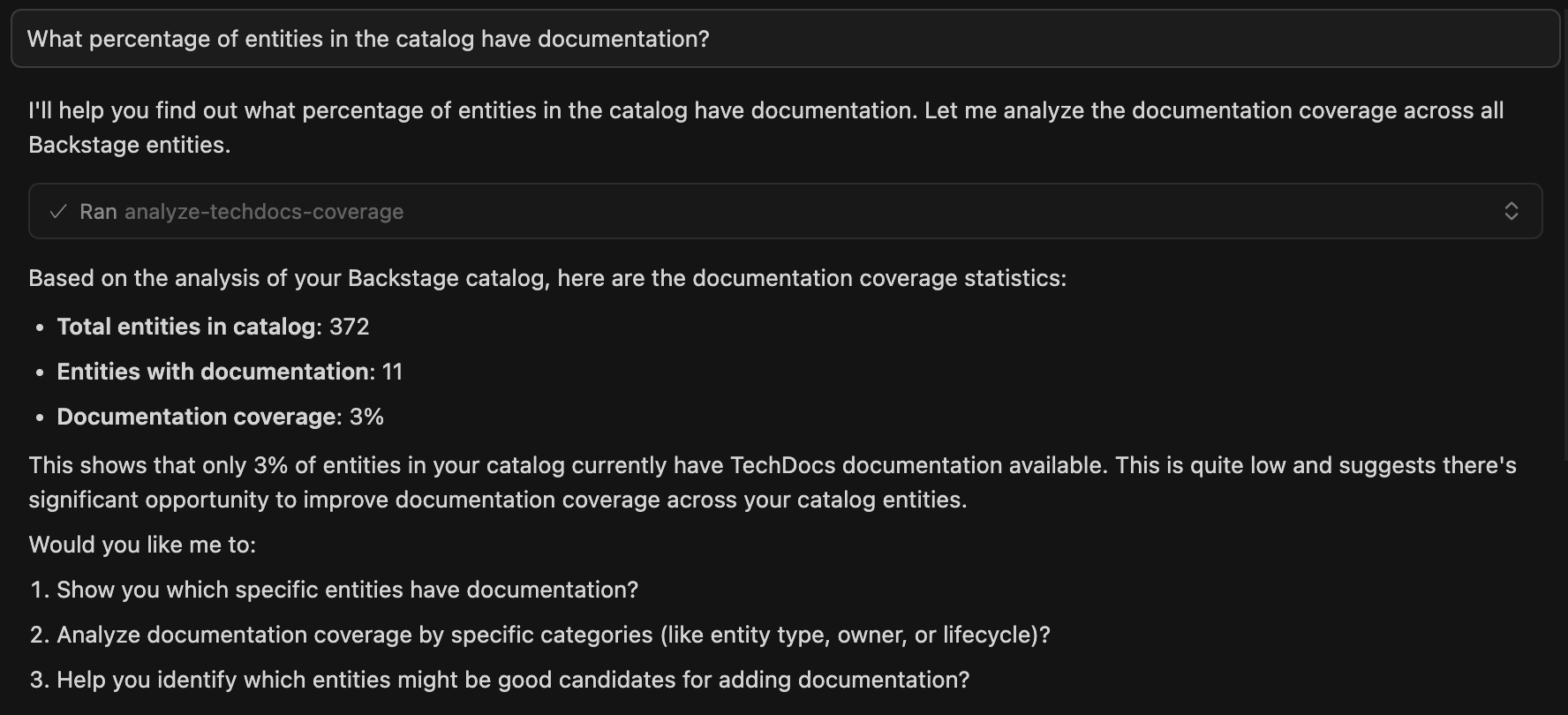Click the "analyze-techdocs-coverage" command label
Screen dimensions: 1568x715
click(264, 211)
